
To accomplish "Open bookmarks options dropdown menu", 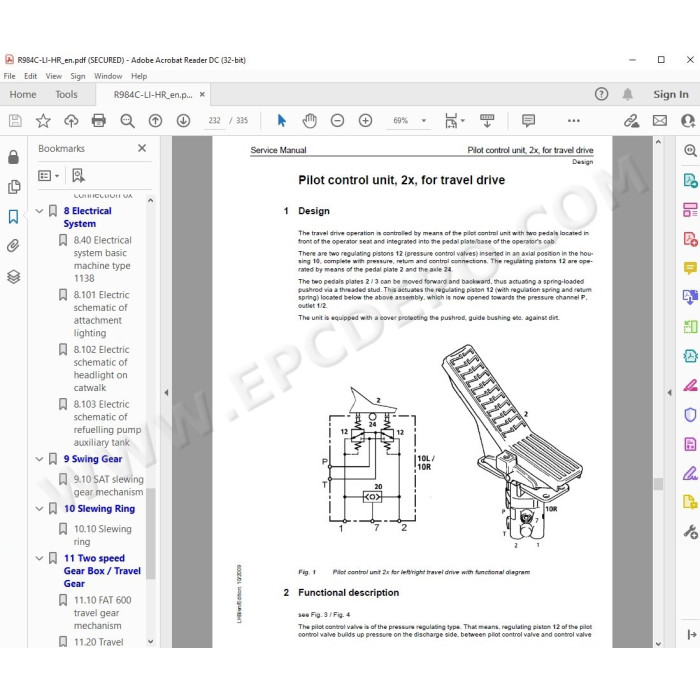I will 49,176.
